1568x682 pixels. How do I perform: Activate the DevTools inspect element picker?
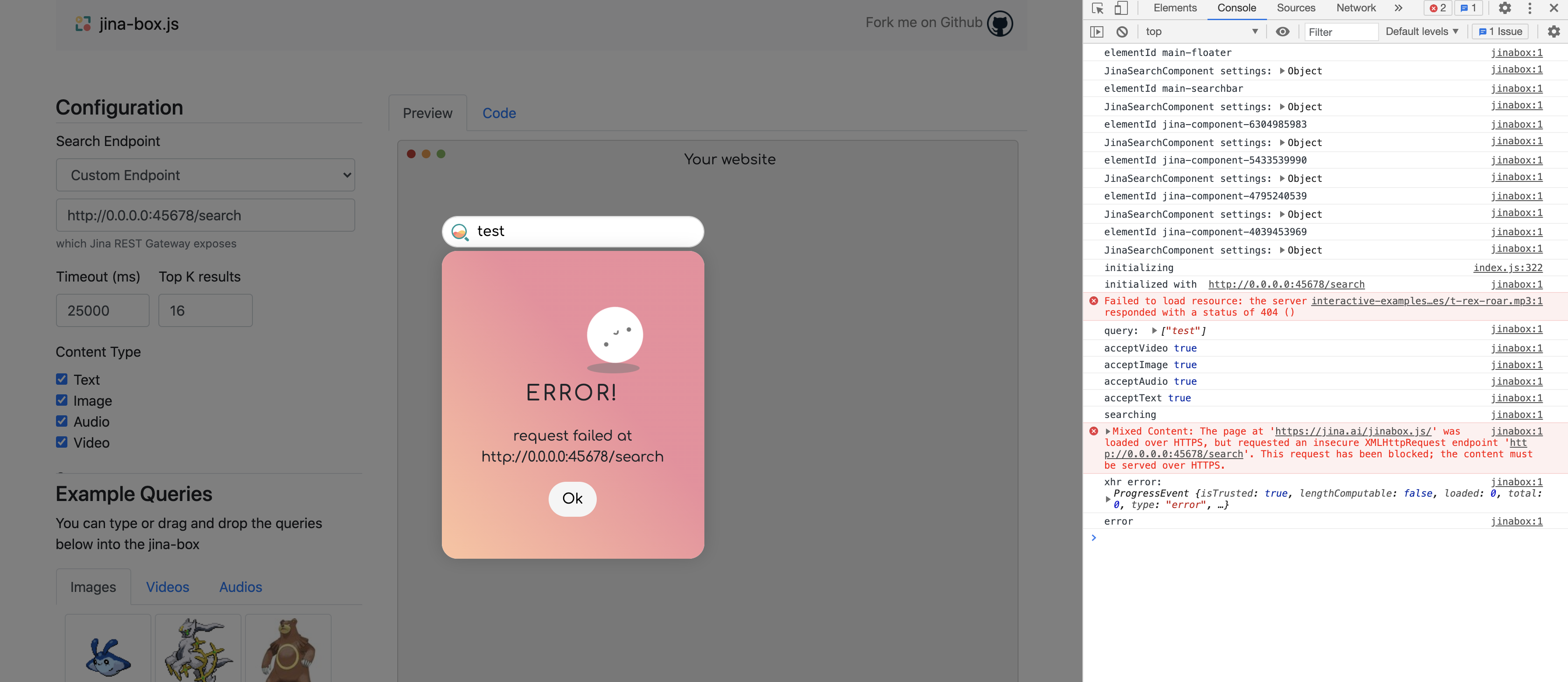click(1098, 8)
